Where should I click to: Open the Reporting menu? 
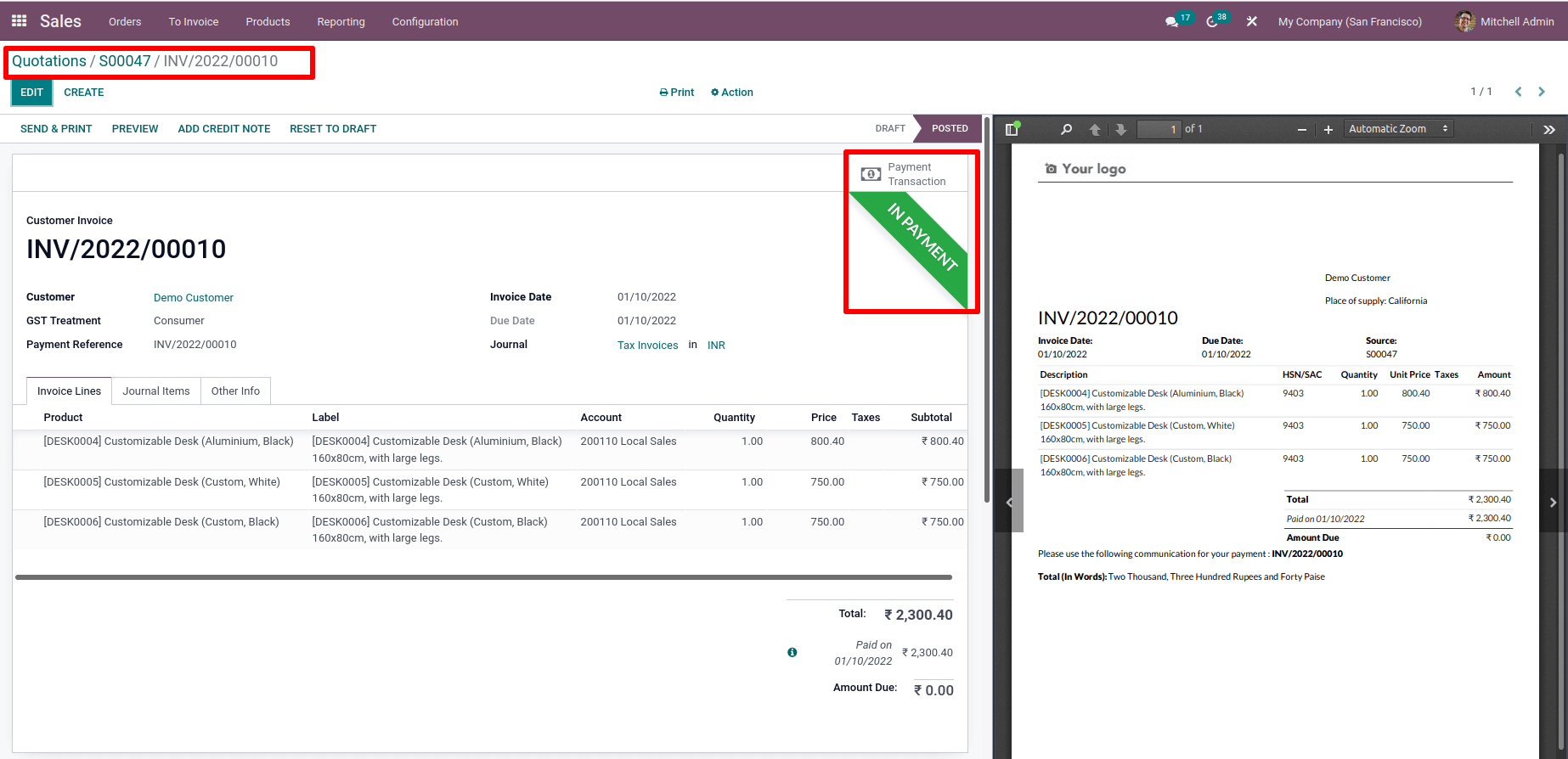341,21
